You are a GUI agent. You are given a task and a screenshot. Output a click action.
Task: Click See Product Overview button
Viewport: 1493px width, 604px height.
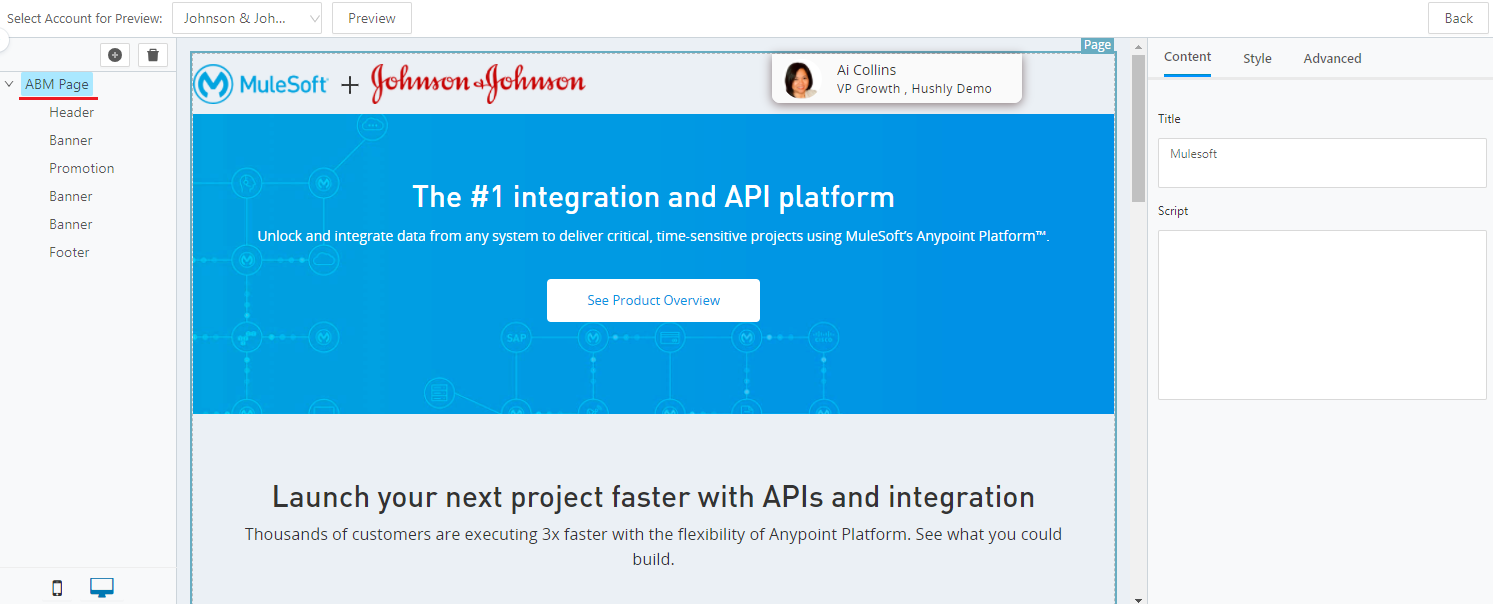[x=653, y=300]
